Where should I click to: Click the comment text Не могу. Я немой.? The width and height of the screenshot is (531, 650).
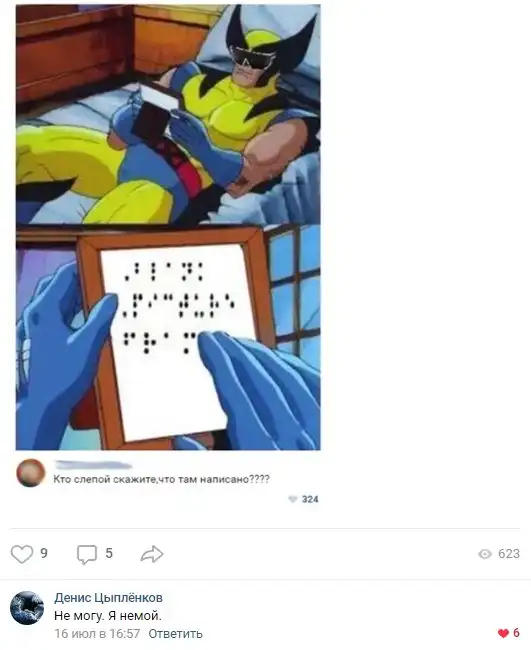(108, 616)
